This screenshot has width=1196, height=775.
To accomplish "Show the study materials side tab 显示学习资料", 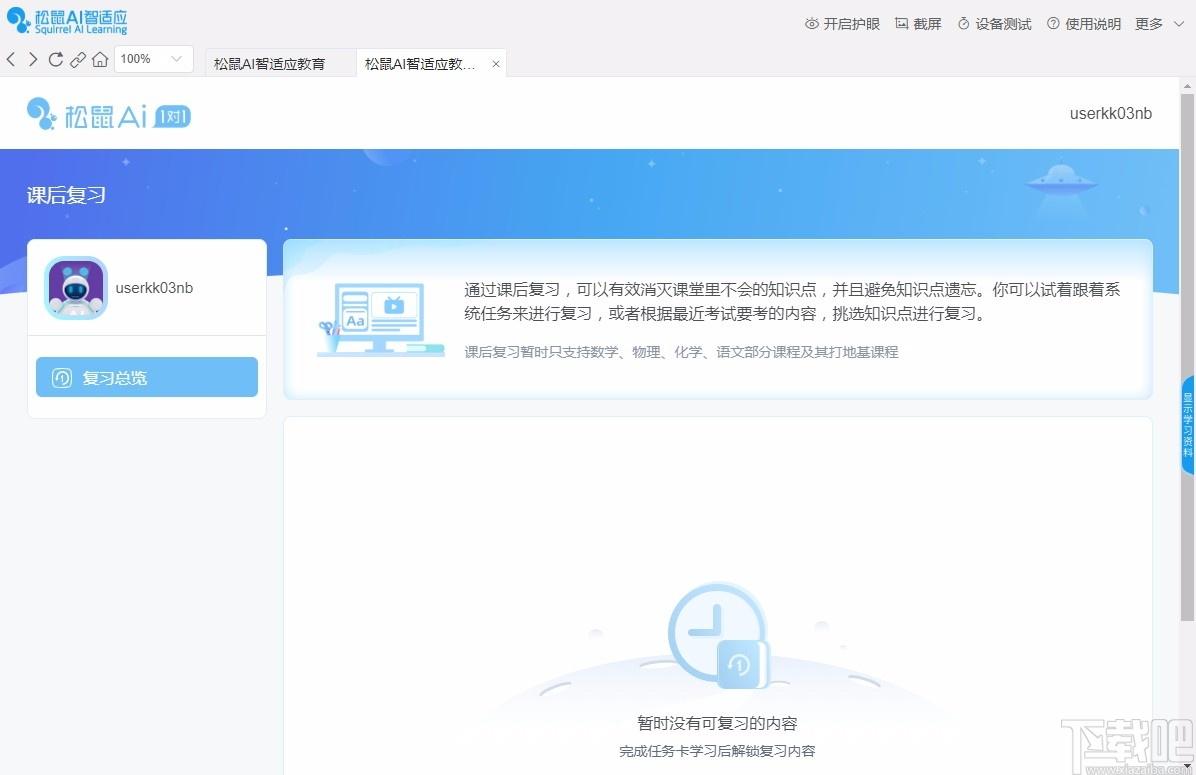I will (x=1188, y=425).
